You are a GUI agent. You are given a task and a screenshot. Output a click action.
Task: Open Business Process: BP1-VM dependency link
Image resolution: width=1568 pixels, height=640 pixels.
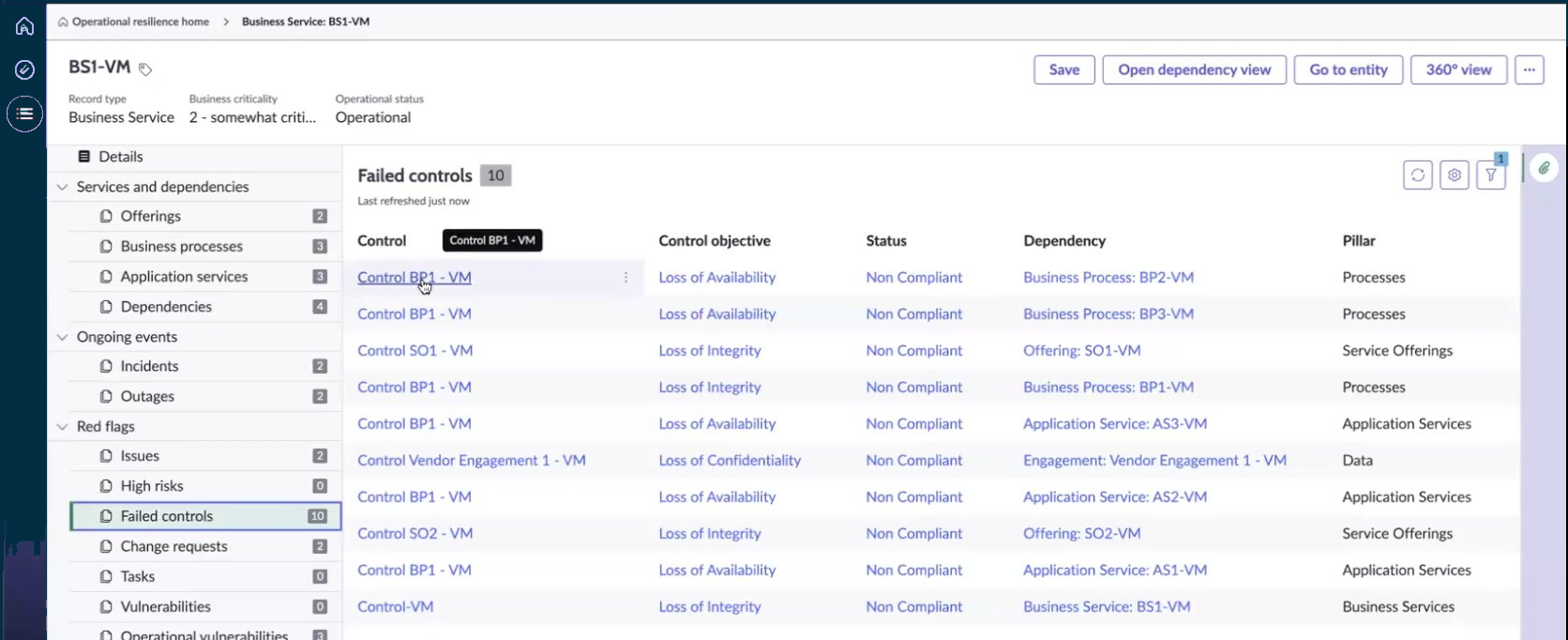1108,387
